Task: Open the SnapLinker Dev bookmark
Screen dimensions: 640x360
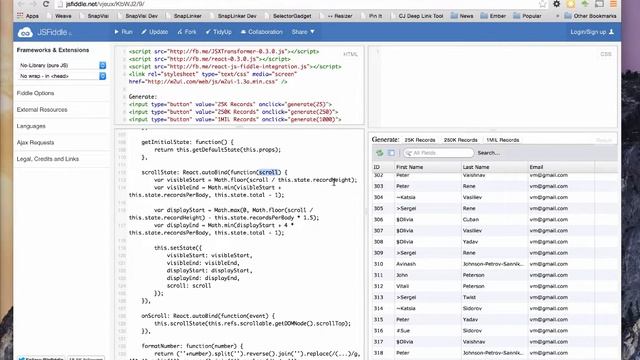Action: (233, 16)
